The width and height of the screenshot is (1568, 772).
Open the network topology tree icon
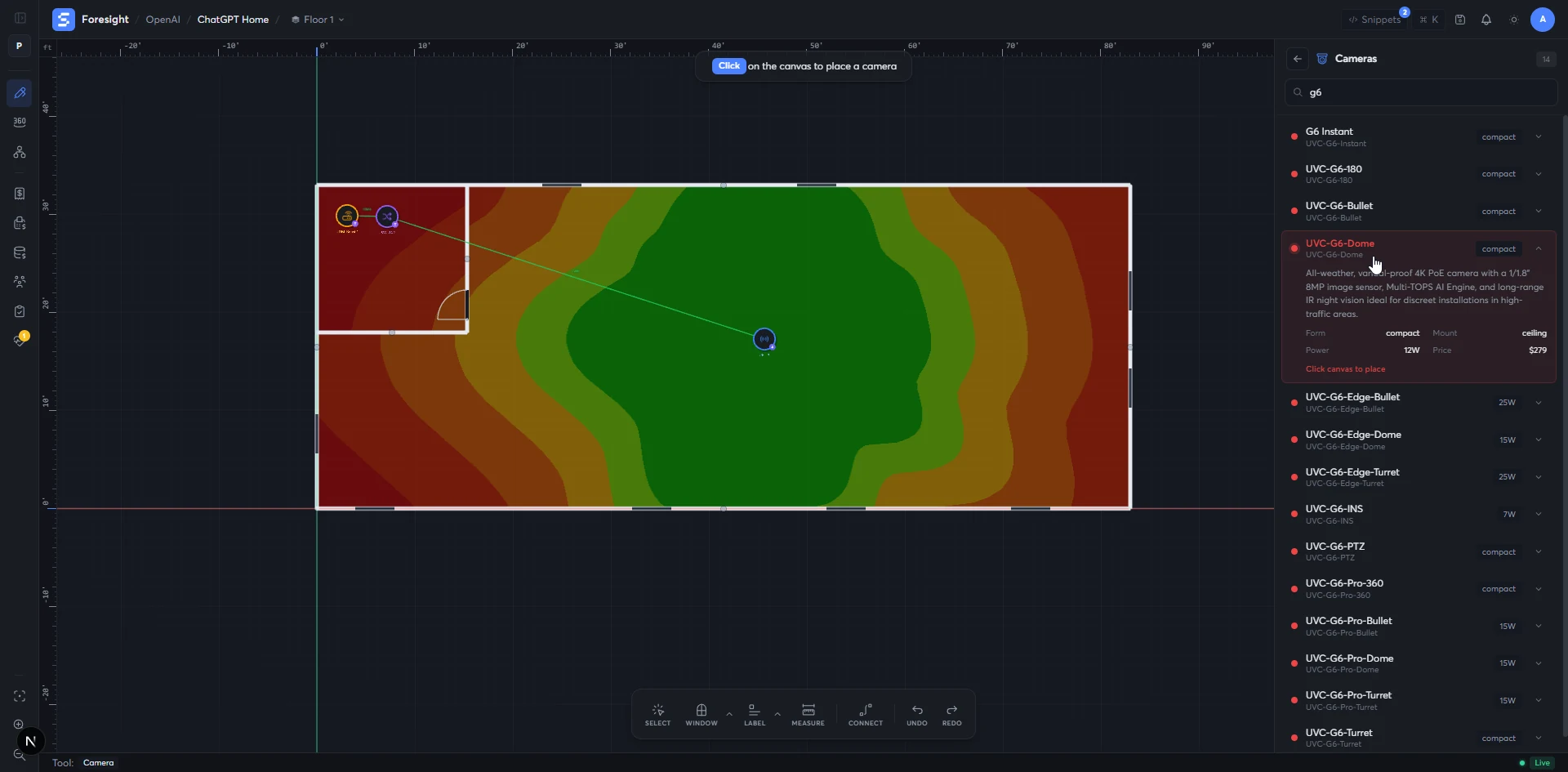pyautogui.click(x=20, y=153)
